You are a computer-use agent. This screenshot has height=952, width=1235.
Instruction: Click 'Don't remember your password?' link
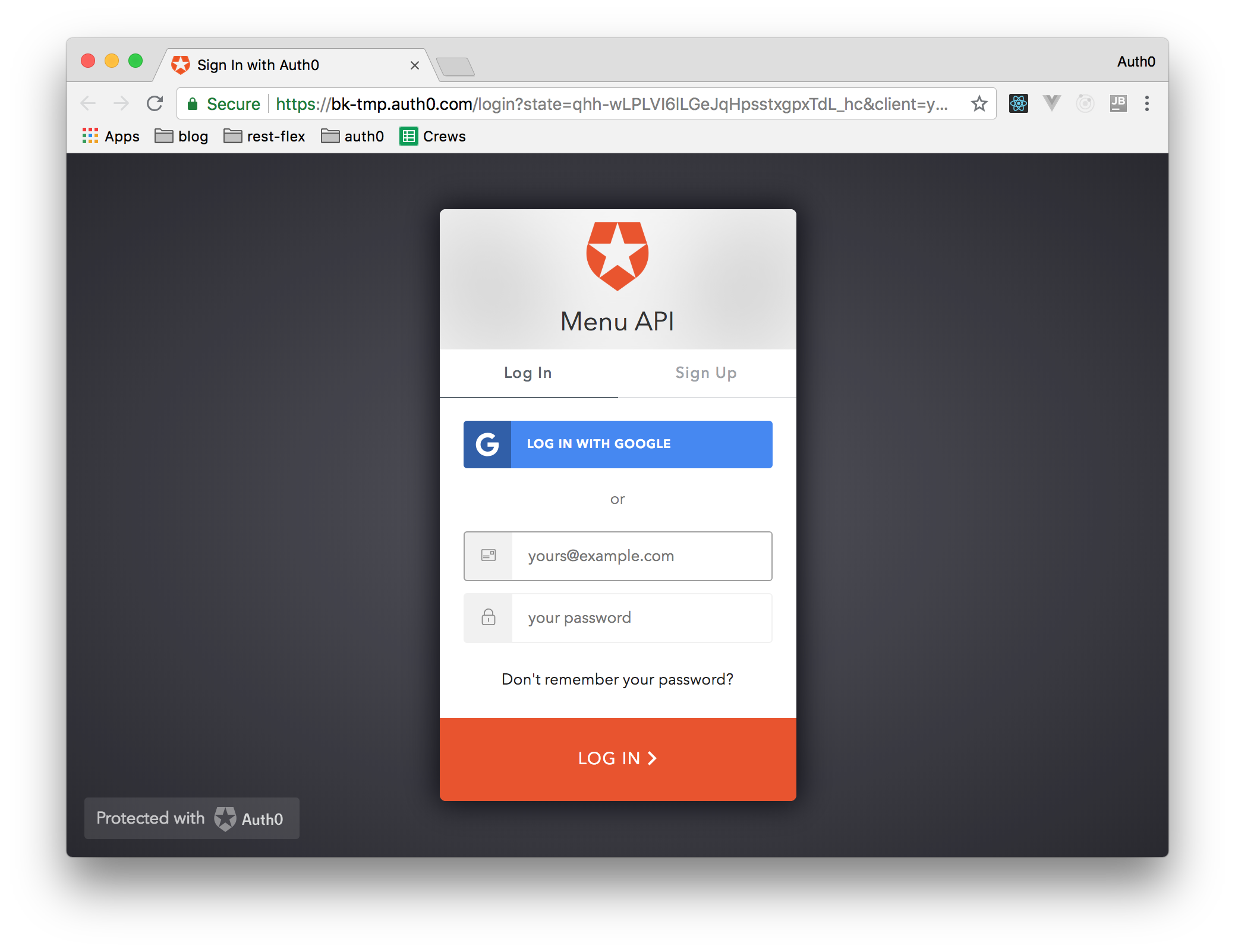(x=617, y=679)
